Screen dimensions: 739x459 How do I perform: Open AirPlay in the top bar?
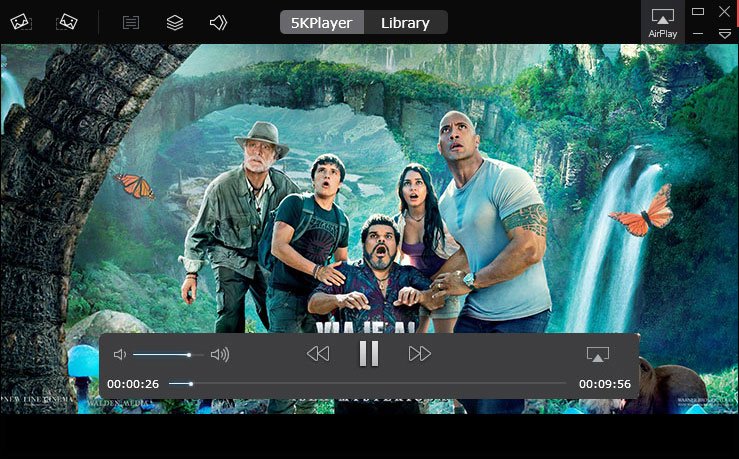[663, 23]
